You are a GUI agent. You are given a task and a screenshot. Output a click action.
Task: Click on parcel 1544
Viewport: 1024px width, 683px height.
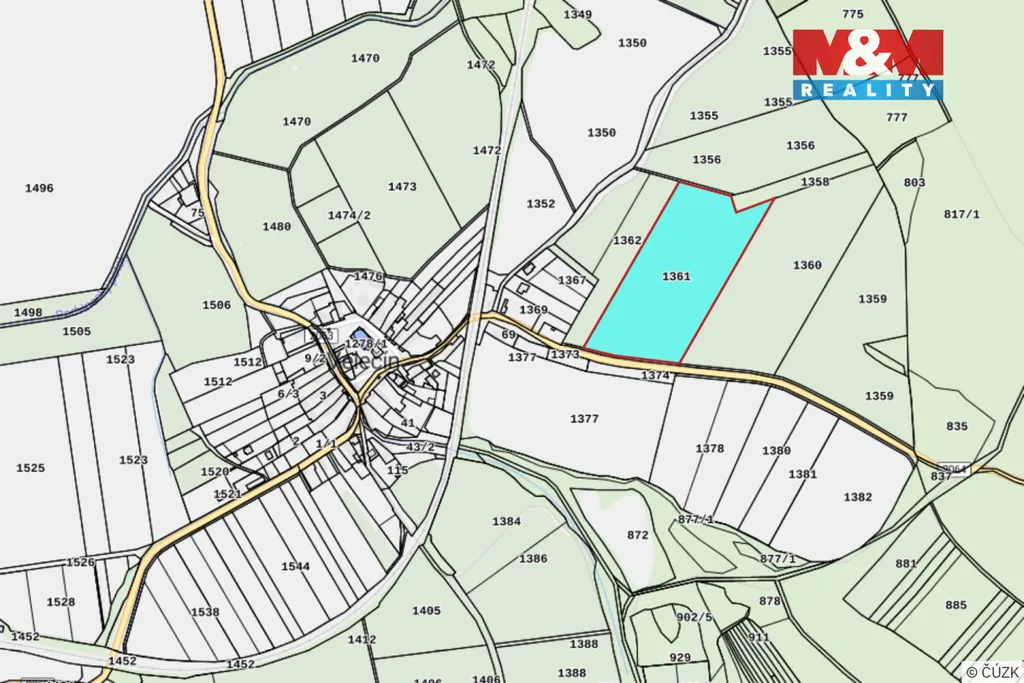[x=295, y=566]
